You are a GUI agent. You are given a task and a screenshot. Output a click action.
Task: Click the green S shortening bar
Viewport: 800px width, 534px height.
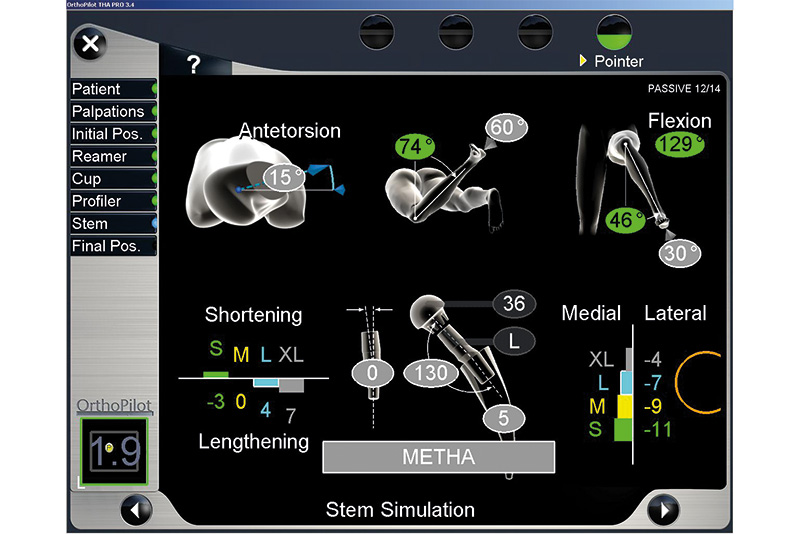(x=216, y=375)
